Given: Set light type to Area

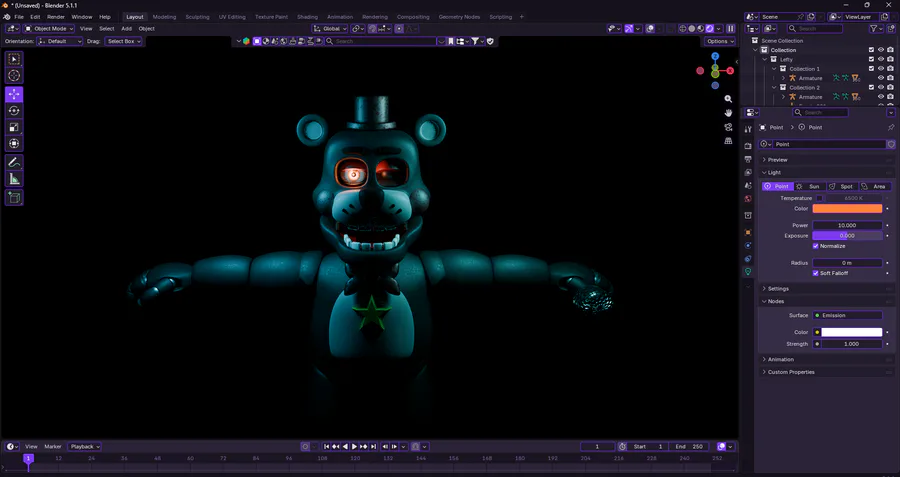Looking at the screenshot, I should coord(875,187).
